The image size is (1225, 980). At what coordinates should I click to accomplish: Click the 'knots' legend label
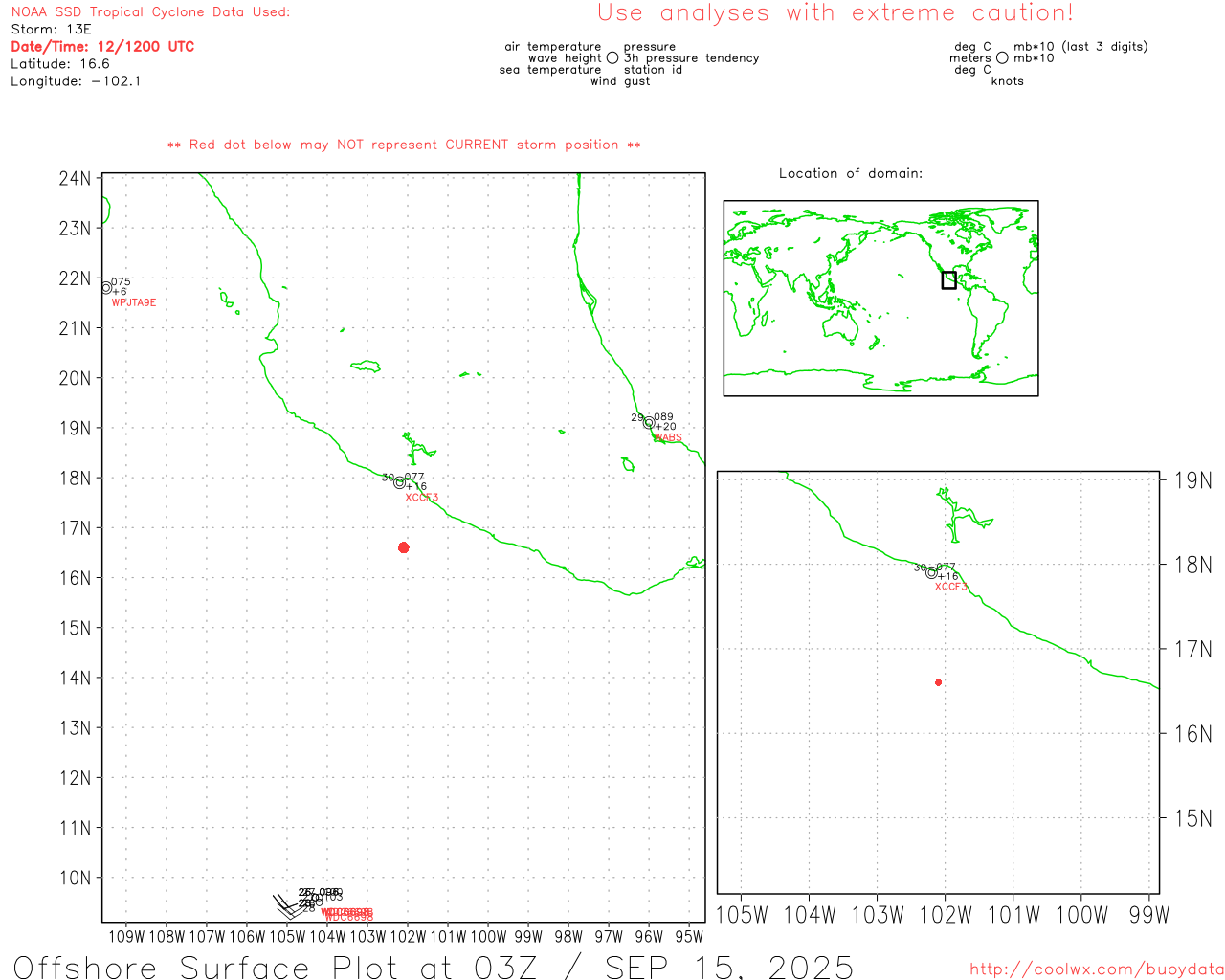point(1008,81)
